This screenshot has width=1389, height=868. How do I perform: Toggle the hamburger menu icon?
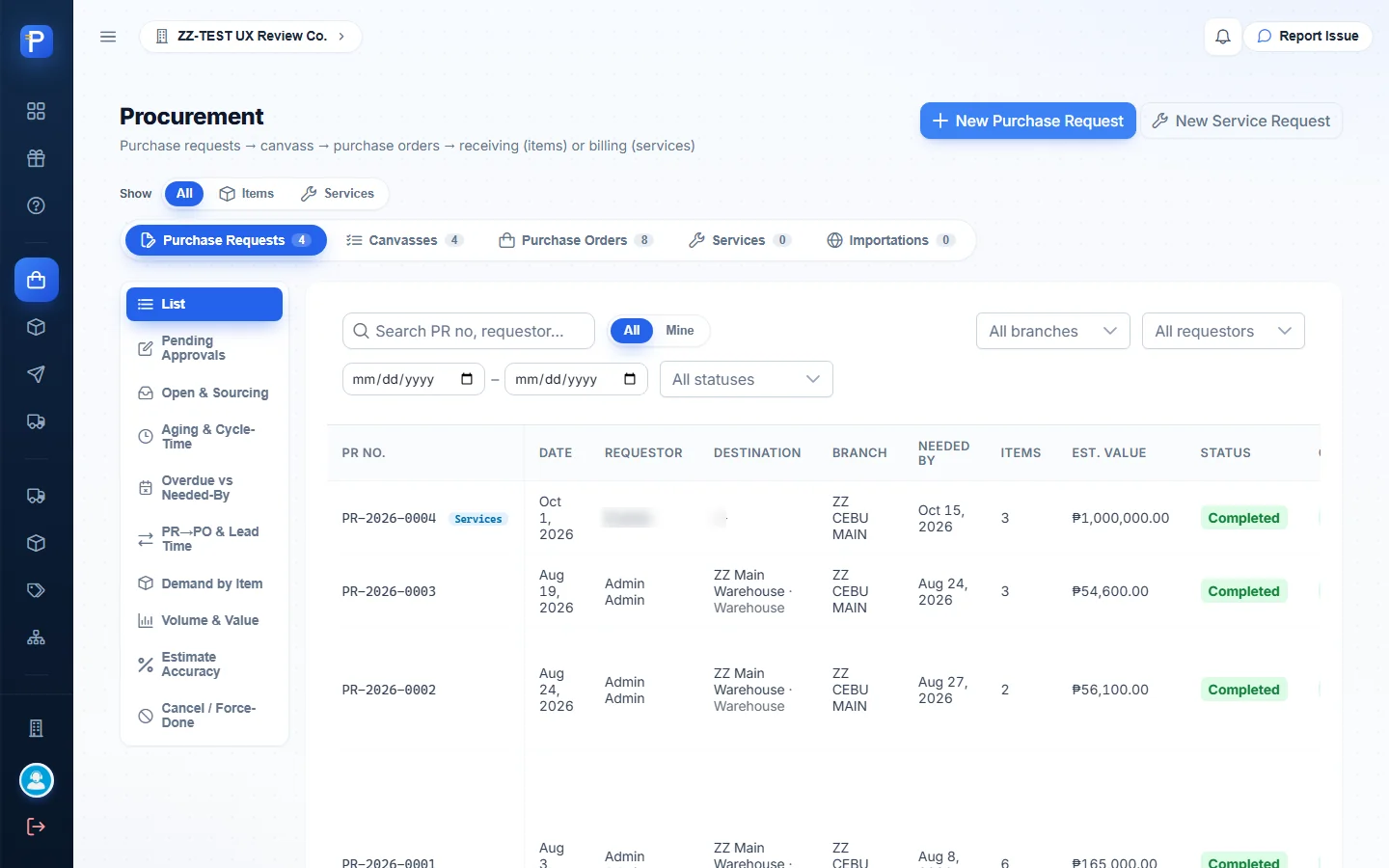(x=108, y=37)
